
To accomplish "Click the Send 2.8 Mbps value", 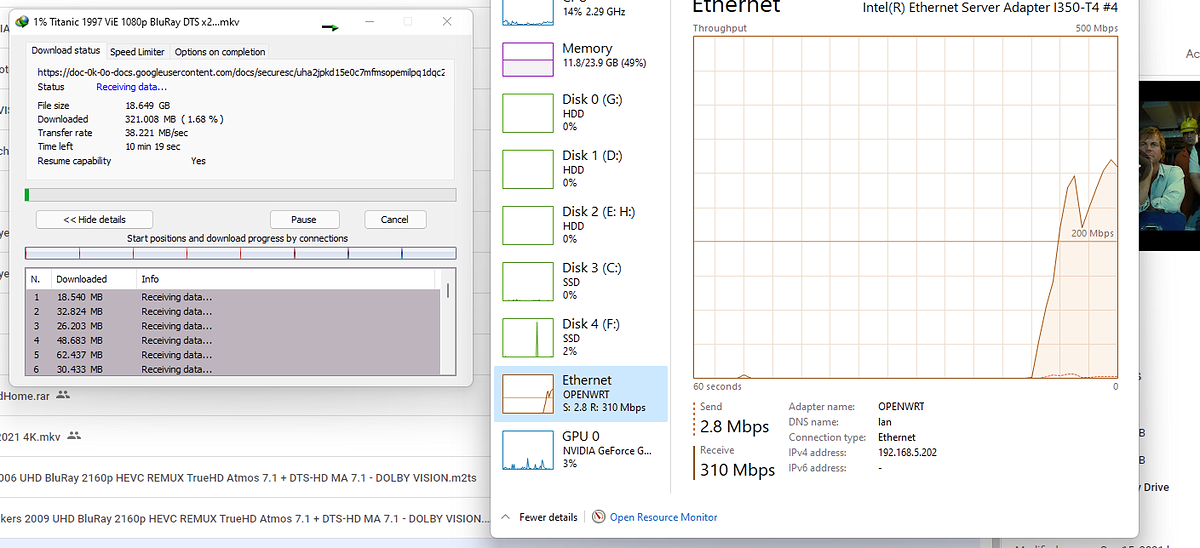I will tap(734, 427).
